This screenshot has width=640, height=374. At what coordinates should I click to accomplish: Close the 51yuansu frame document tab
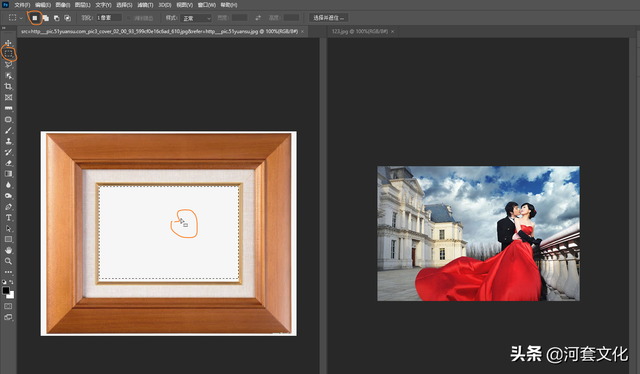pos(302,31)
